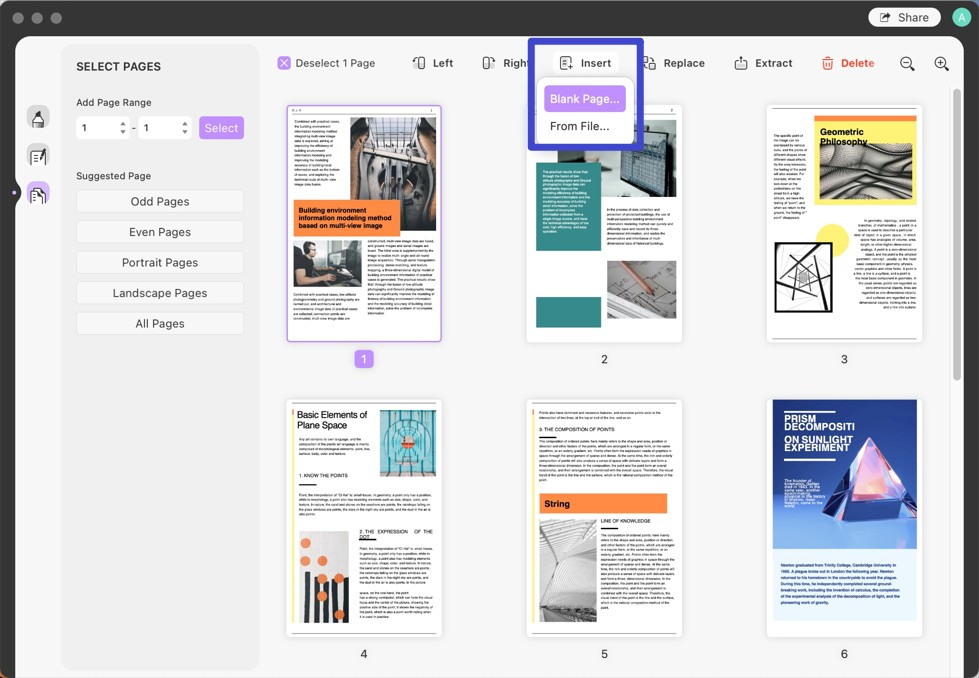The image size is (979, 678).
Task: Click the Landscape Pages button
Action: point(160,293)
